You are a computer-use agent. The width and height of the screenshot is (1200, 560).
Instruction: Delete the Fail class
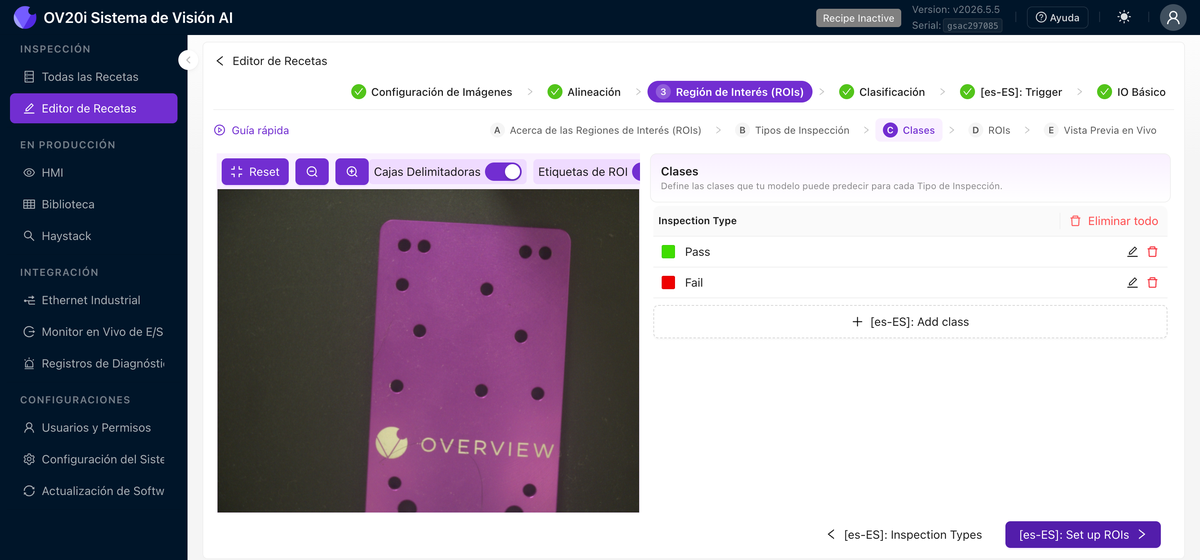(x=1152, y=283)
